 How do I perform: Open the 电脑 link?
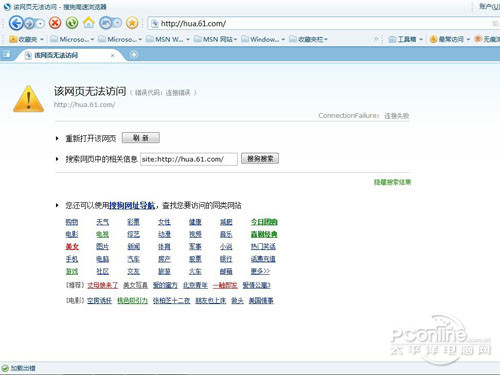tap(102, 259)
